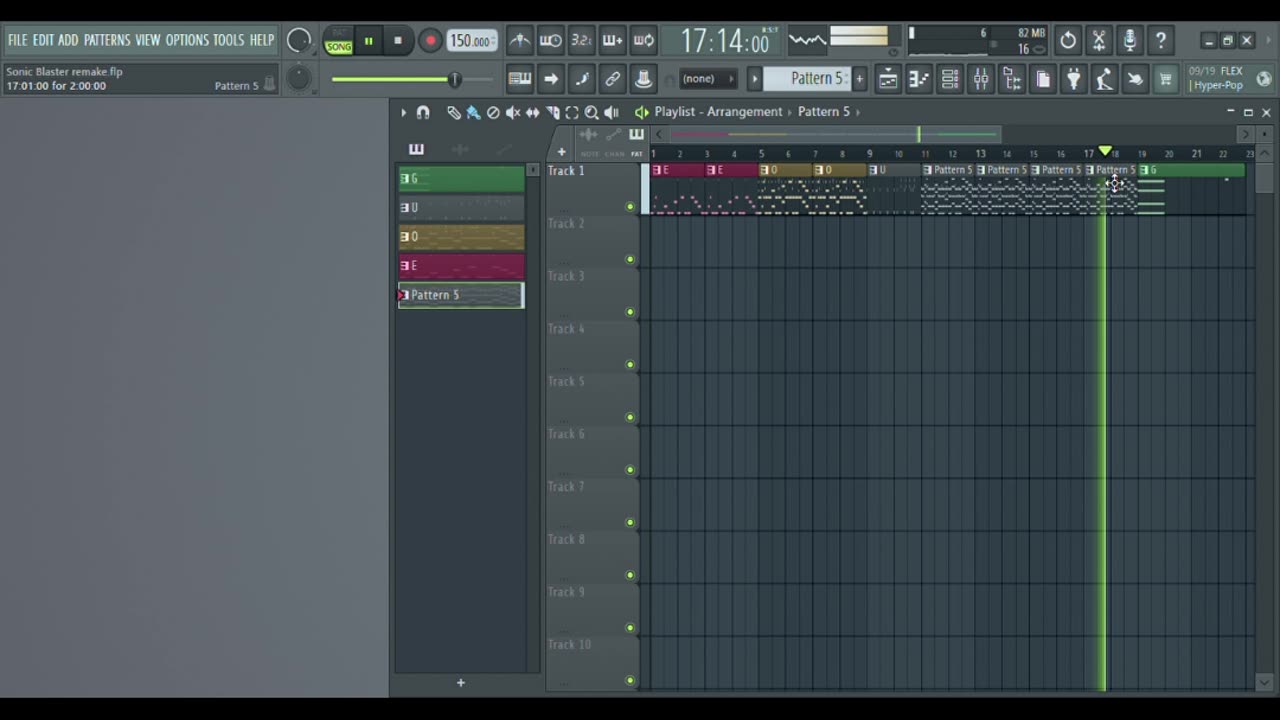Screen dimensions: 1280x720
Task: Open the Arrangement breadcrumb menu
Action: (x=746, y=112)
